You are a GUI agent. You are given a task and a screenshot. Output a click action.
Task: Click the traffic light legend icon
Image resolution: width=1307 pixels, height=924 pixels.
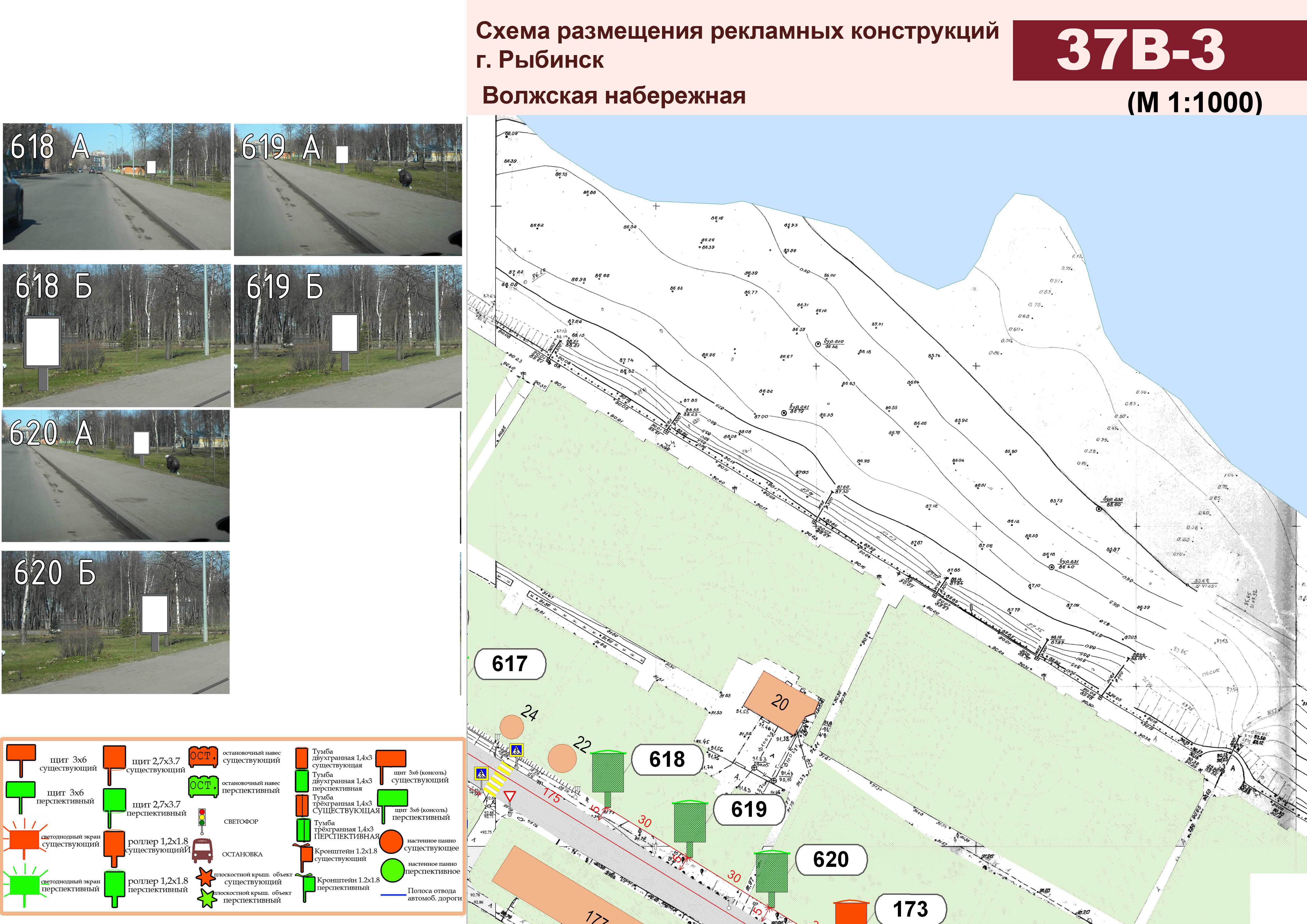[202, 818]
